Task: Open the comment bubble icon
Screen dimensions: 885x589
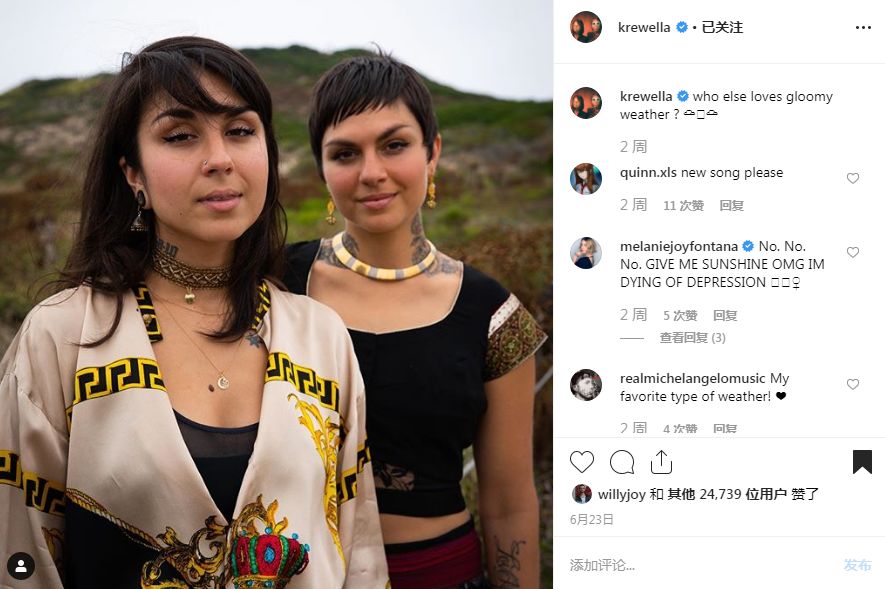Action: click(x=622, y=462)
